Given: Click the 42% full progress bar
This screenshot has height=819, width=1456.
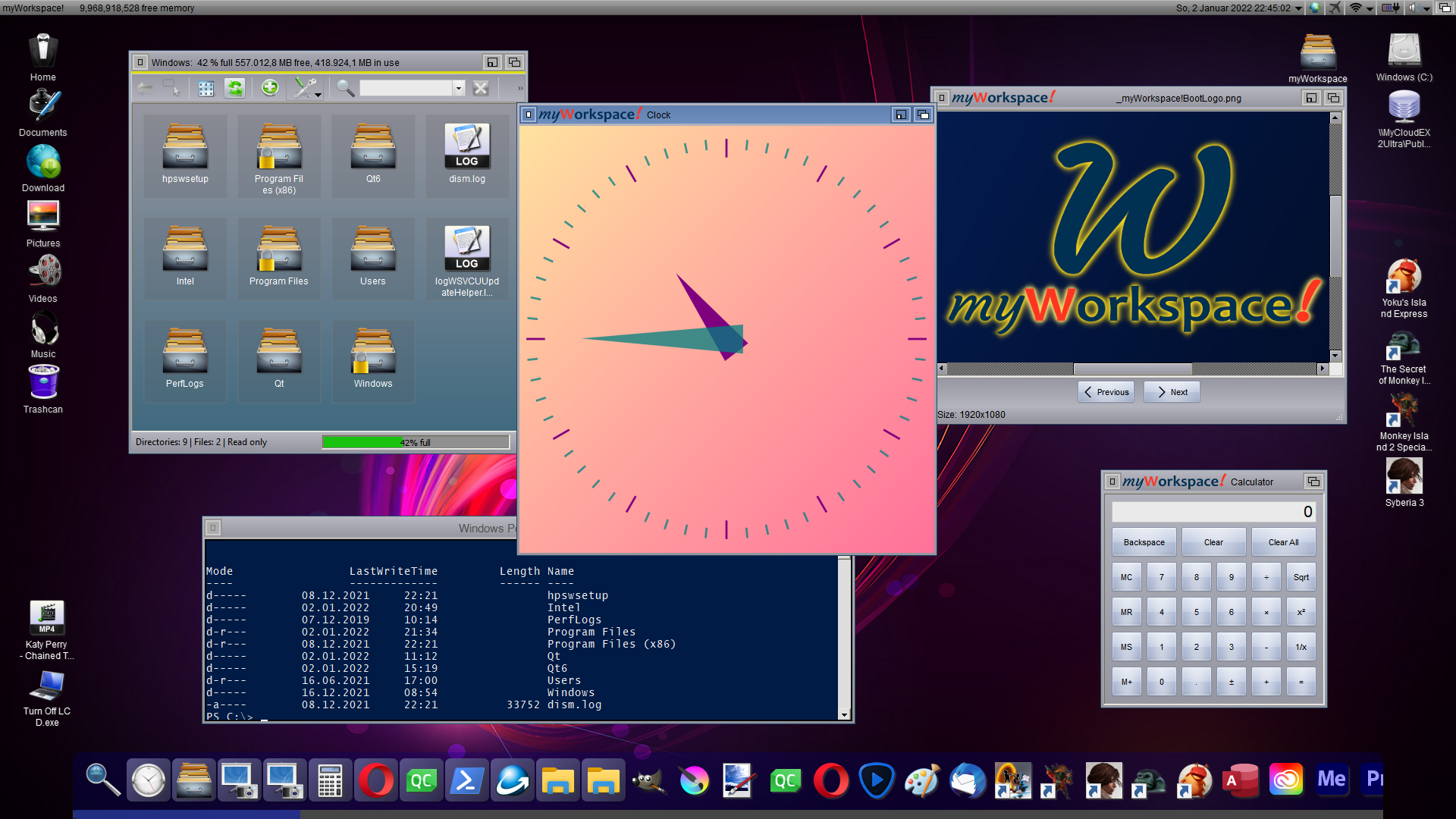Looking at the screenshot, I should click(416, 441).
